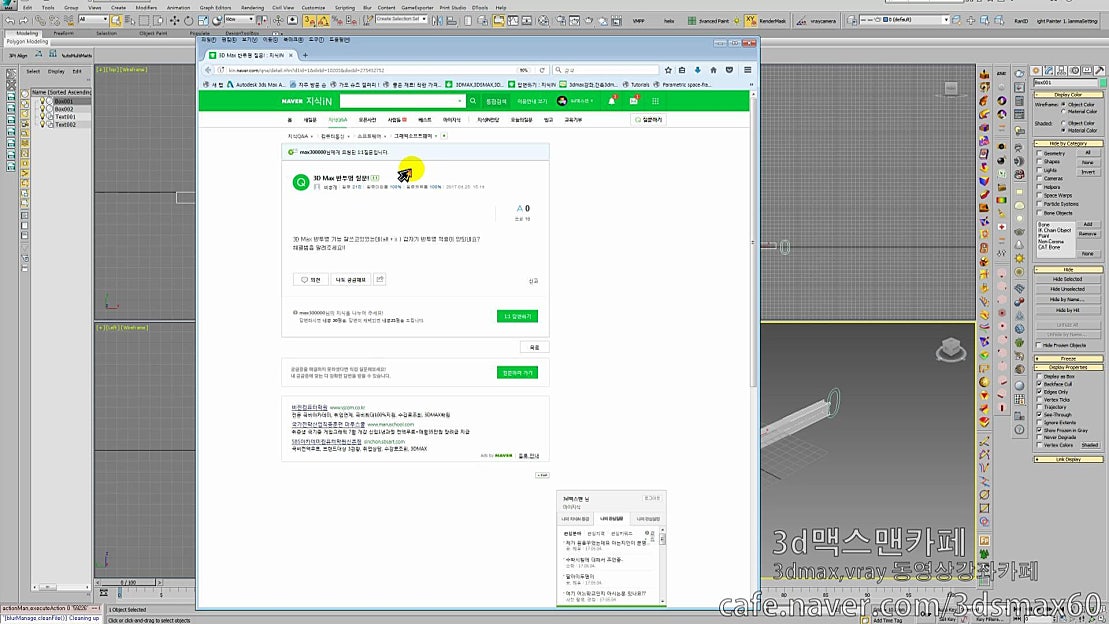Enable the Geometry hide checkbox
The width and height of the screenshot is (1109, 624).
click(1040, 153)
